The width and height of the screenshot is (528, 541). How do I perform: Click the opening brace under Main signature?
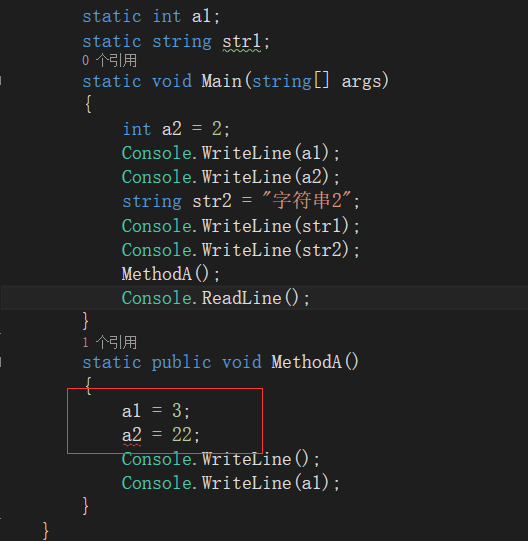click(88, 104)
